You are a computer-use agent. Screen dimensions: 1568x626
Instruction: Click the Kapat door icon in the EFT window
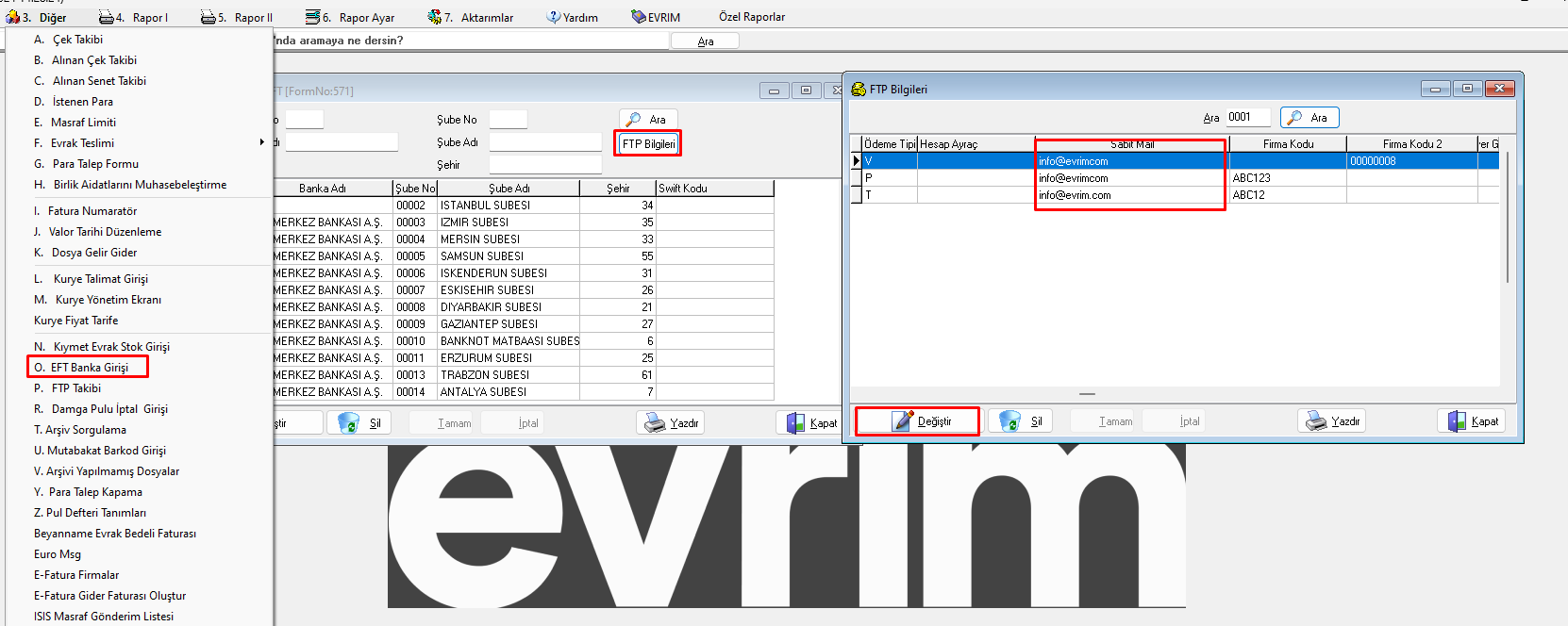[x=795, y=422]
